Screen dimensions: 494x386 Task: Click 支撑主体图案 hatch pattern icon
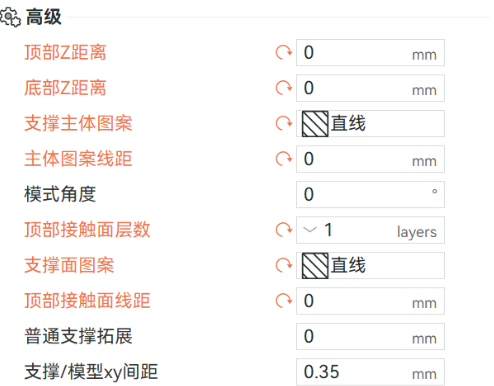pos(315,124)
